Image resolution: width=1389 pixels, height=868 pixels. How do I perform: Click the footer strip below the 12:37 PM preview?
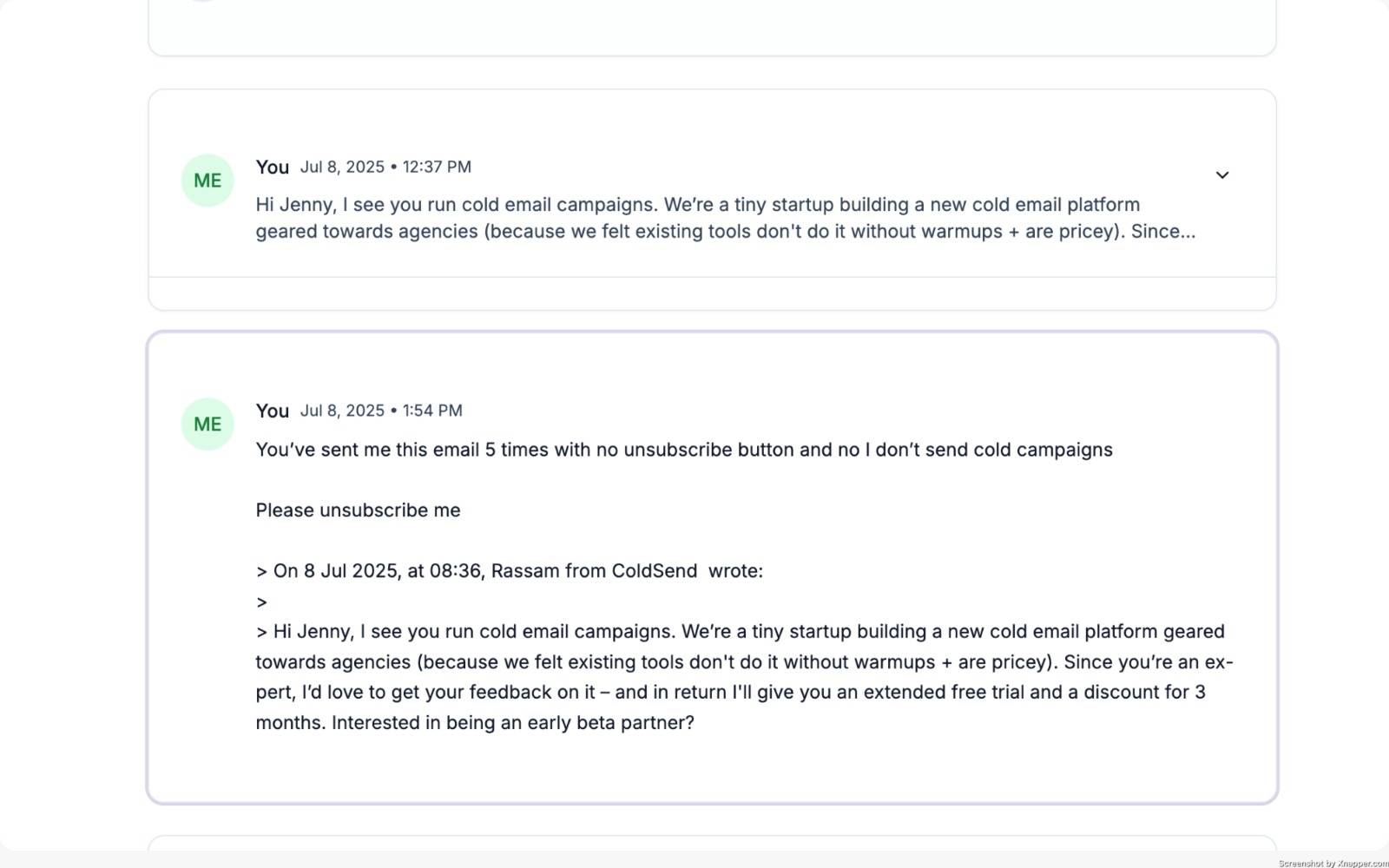tap(712, 293)
